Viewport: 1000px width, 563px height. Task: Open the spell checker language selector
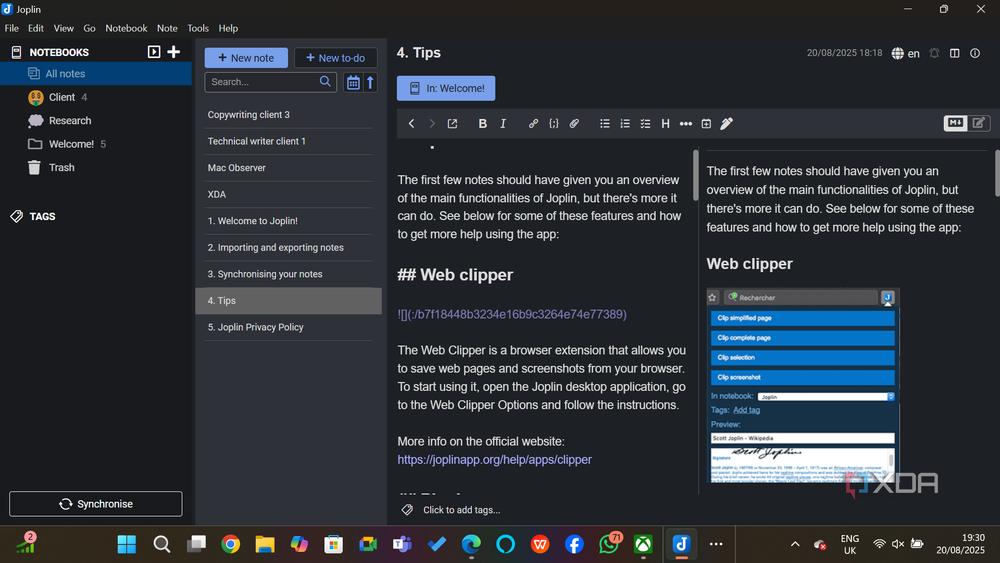(906, 54)
